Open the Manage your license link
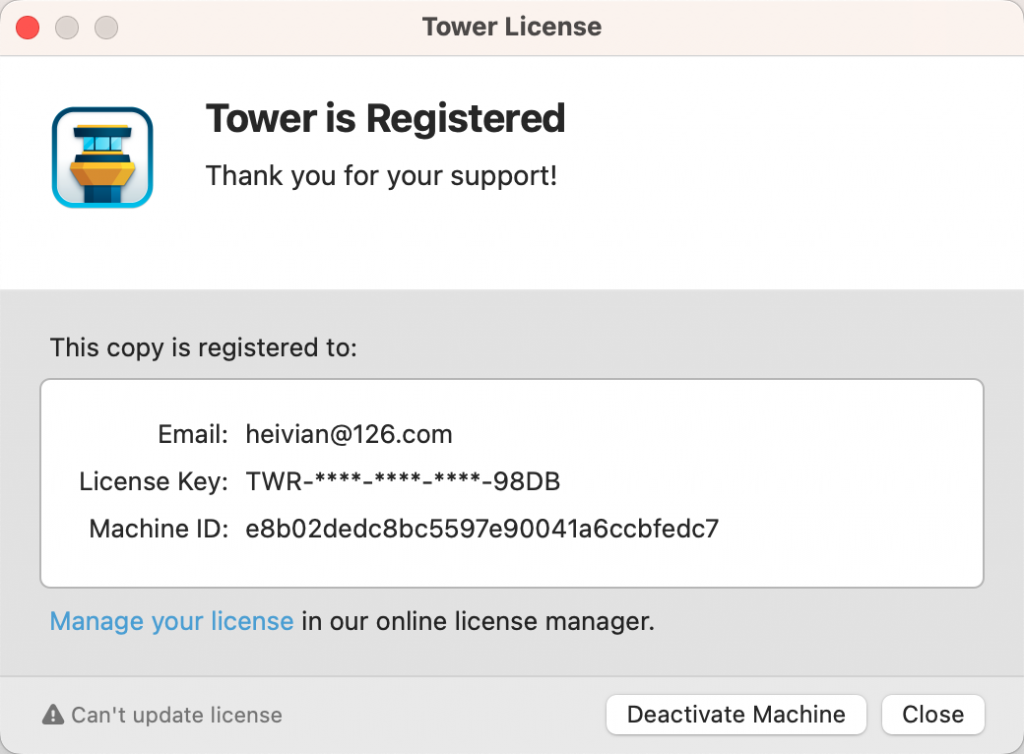 [171, 621]
